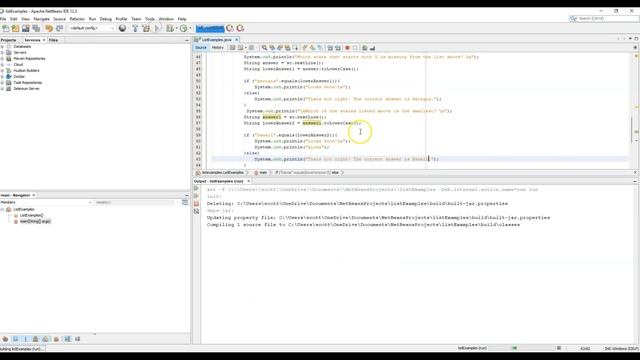Expand the Servers node
Viewport: 640px width, 360px height.
pos(2,53)
